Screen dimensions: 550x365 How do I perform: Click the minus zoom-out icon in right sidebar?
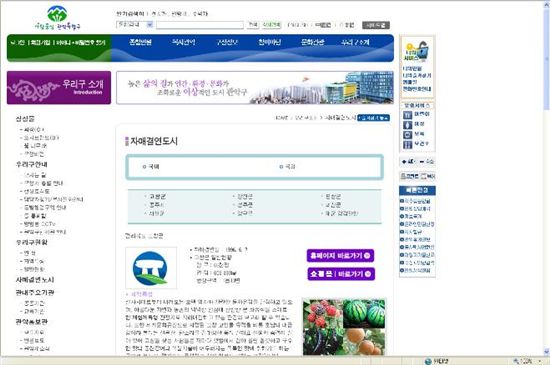tap(422, 162)
